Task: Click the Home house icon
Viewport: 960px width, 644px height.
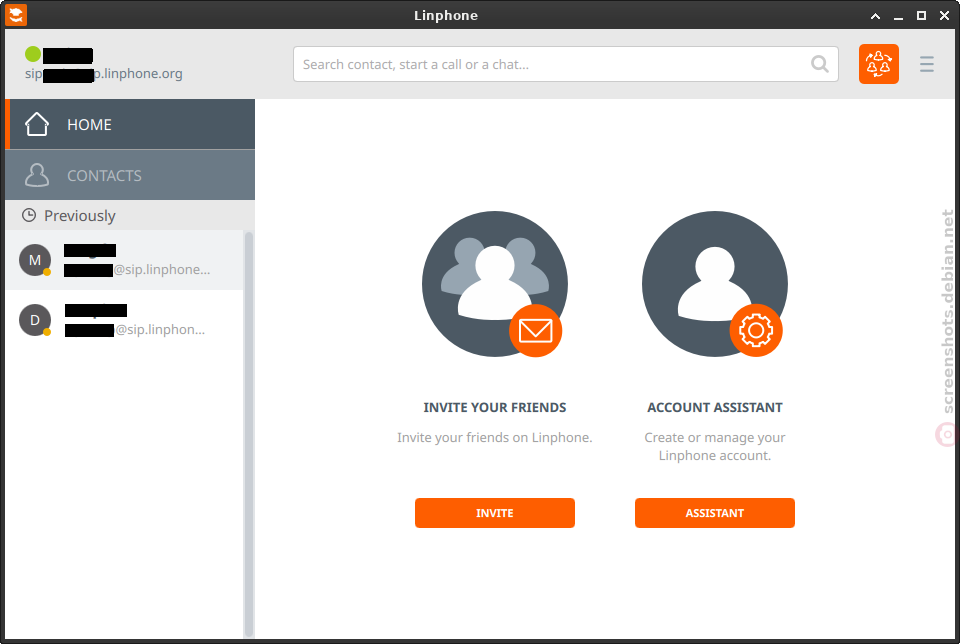Action: [x=37, y=124]
